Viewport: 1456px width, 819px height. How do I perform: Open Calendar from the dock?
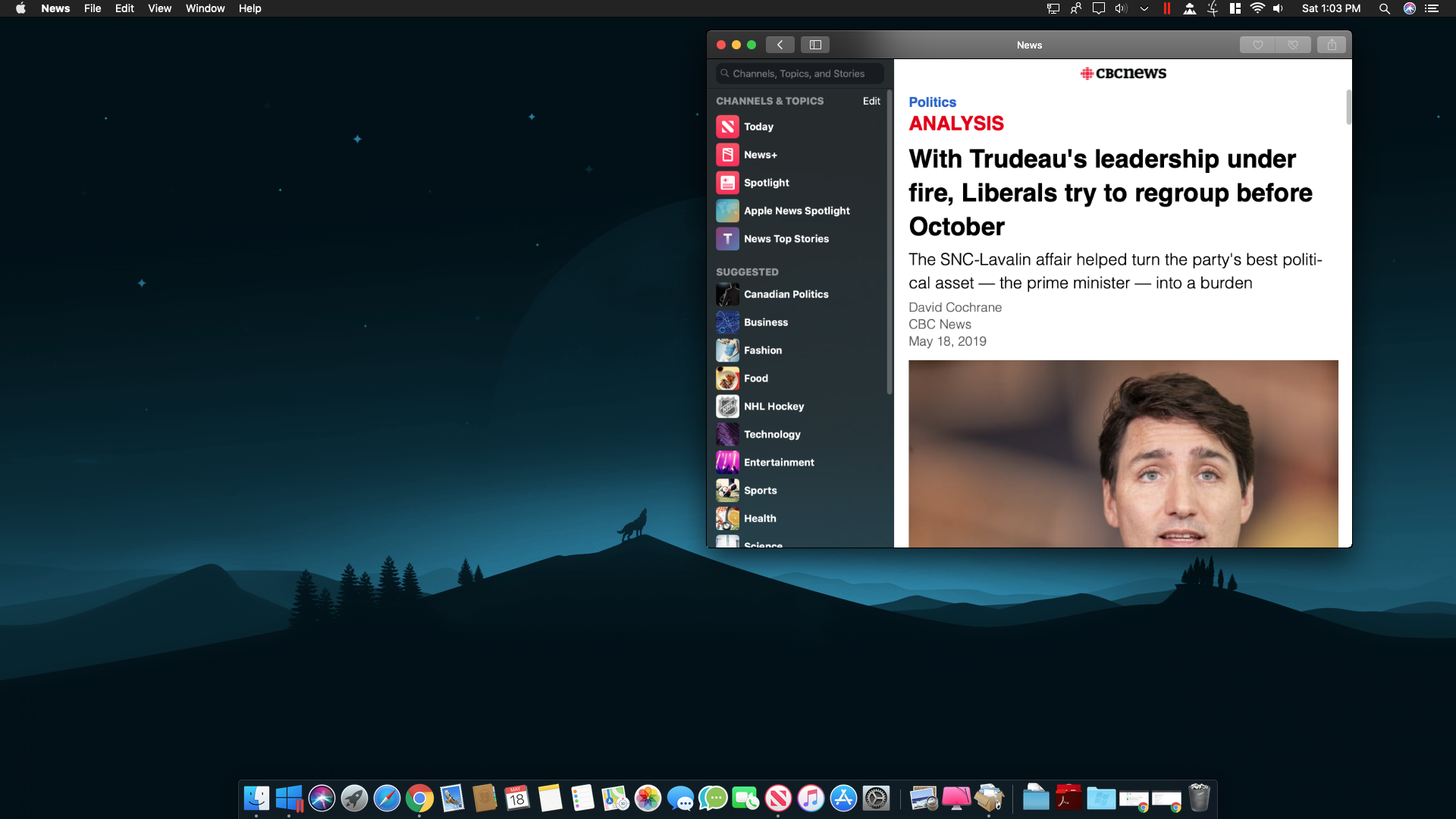517,798
